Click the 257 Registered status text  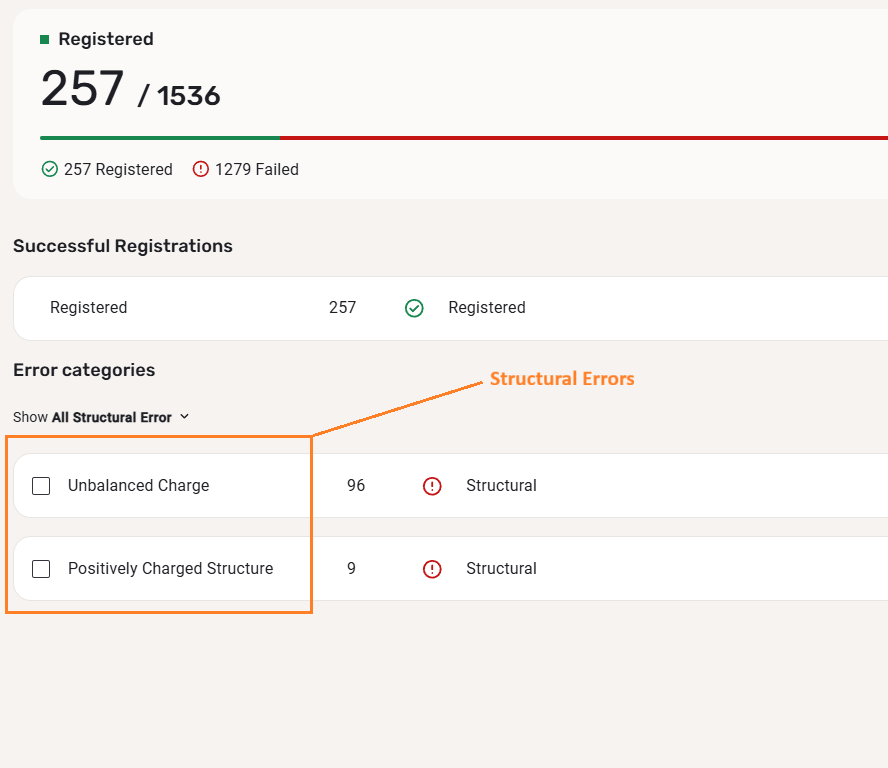click(118, 170)
